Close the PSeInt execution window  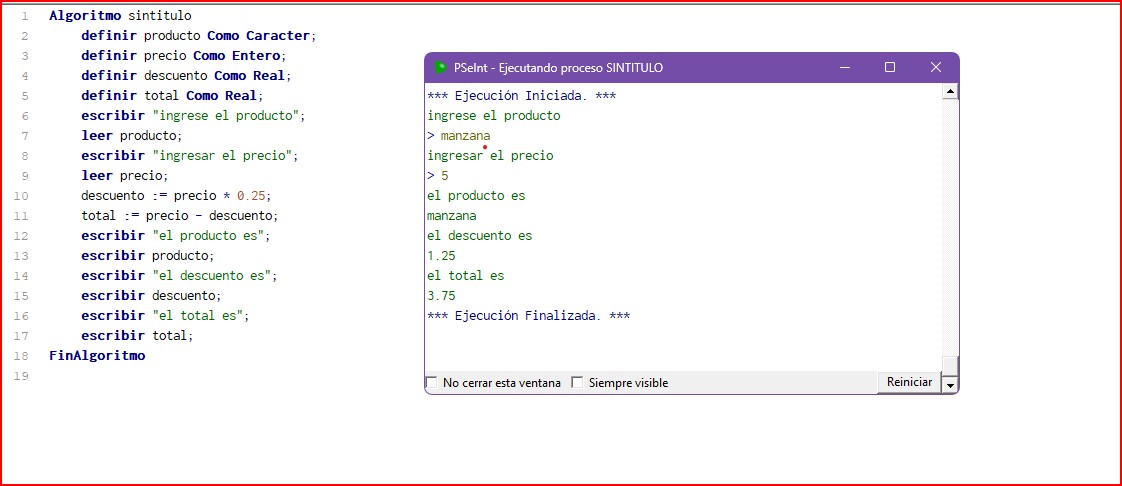[935, 68]
